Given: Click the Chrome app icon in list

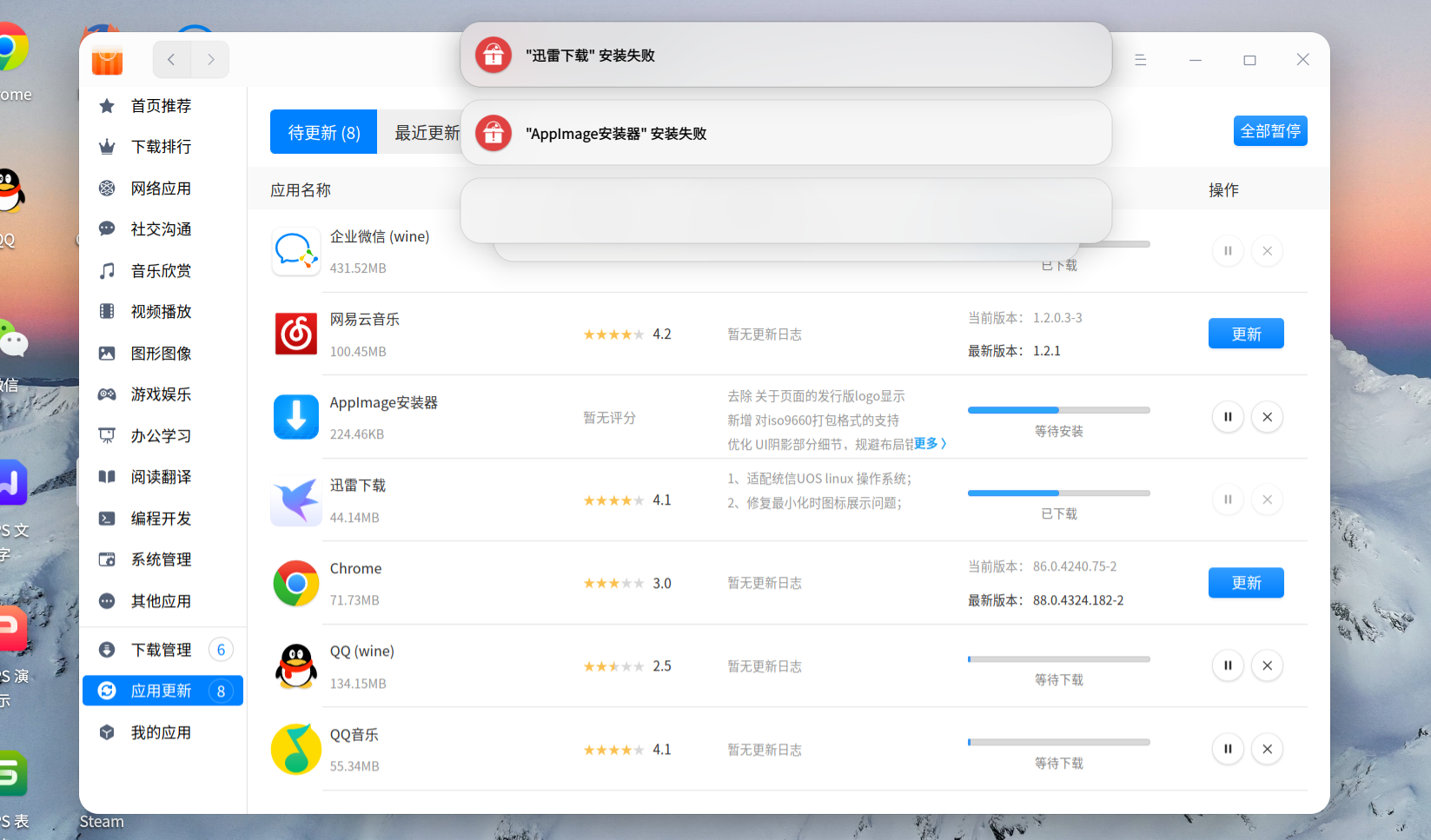Looking at the screenshot, I should pyautogui.click(x=296, y=583).
